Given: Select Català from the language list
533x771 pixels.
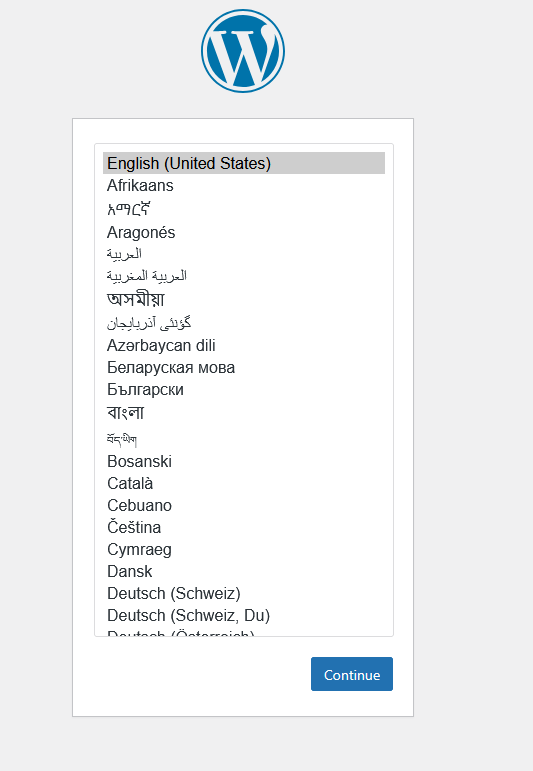Looking at the screenshot, I should click(x=244, y=483).
